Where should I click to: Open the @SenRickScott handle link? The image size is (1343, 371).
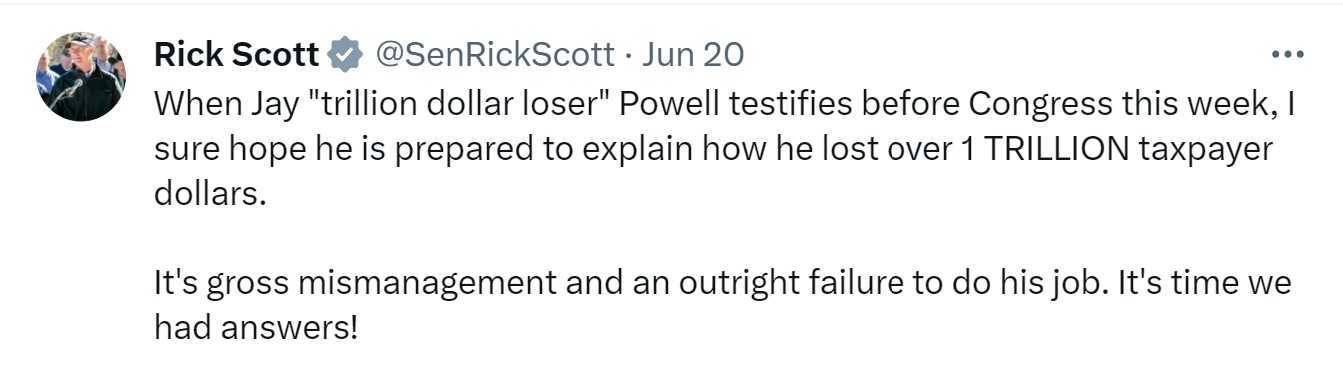494,54
